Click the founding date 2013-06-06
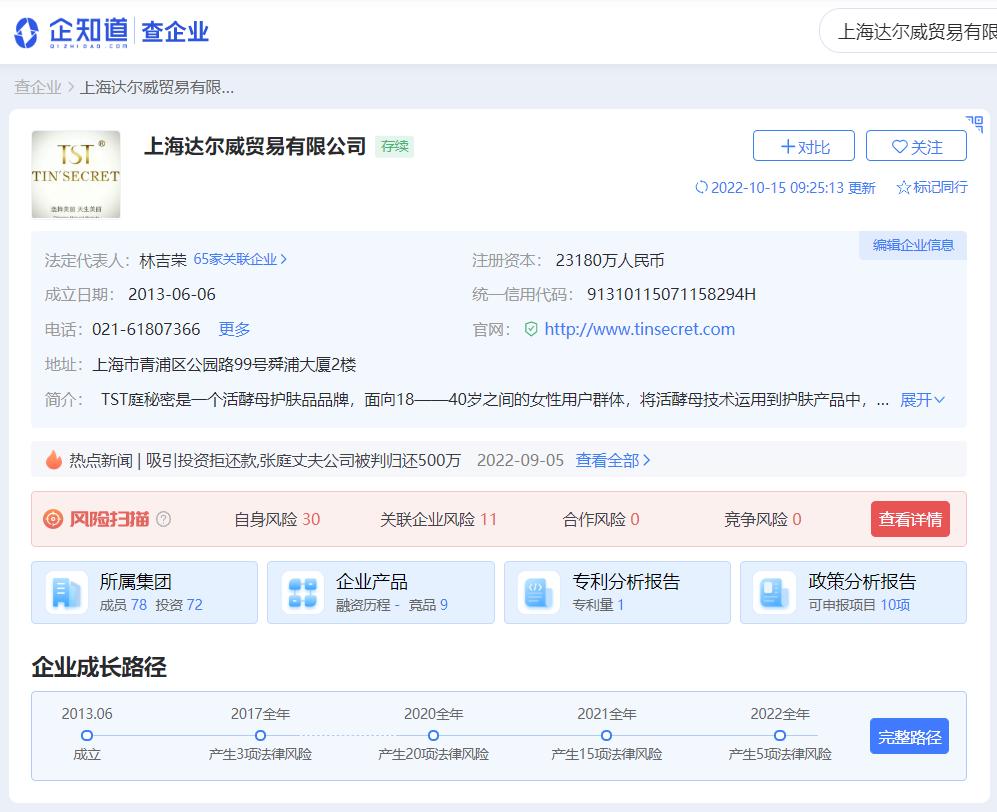The width and height of the screenshot is (997, 812). 172,294
